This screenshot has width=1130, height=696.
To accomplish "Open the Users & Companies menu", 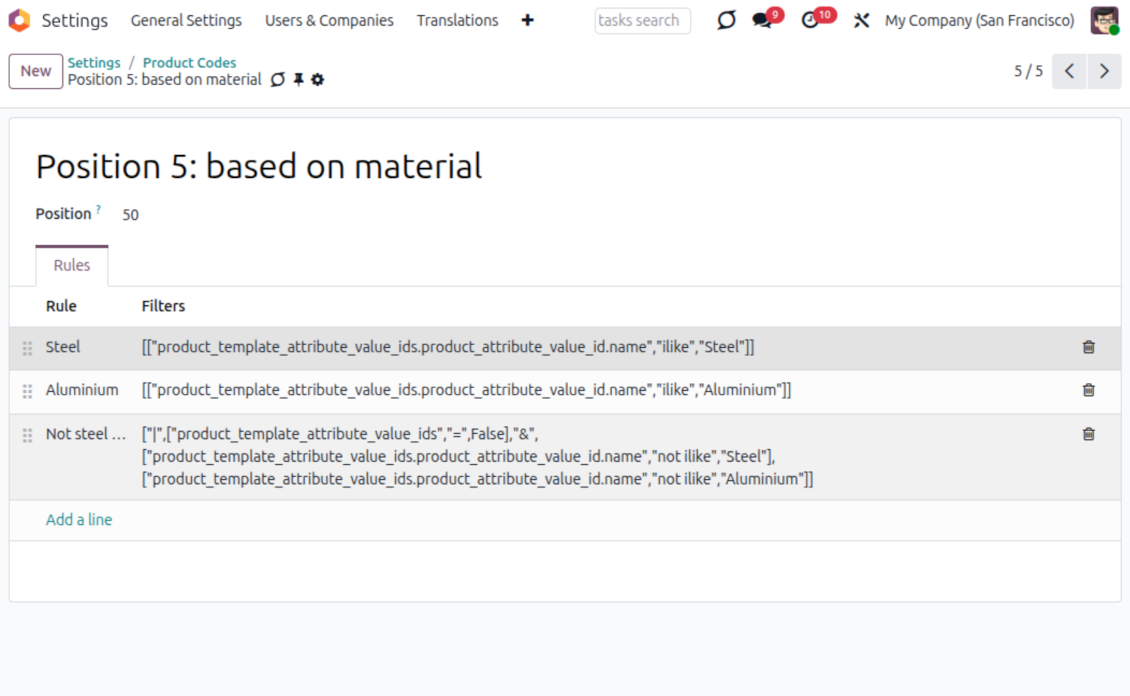I will (329, 20).
